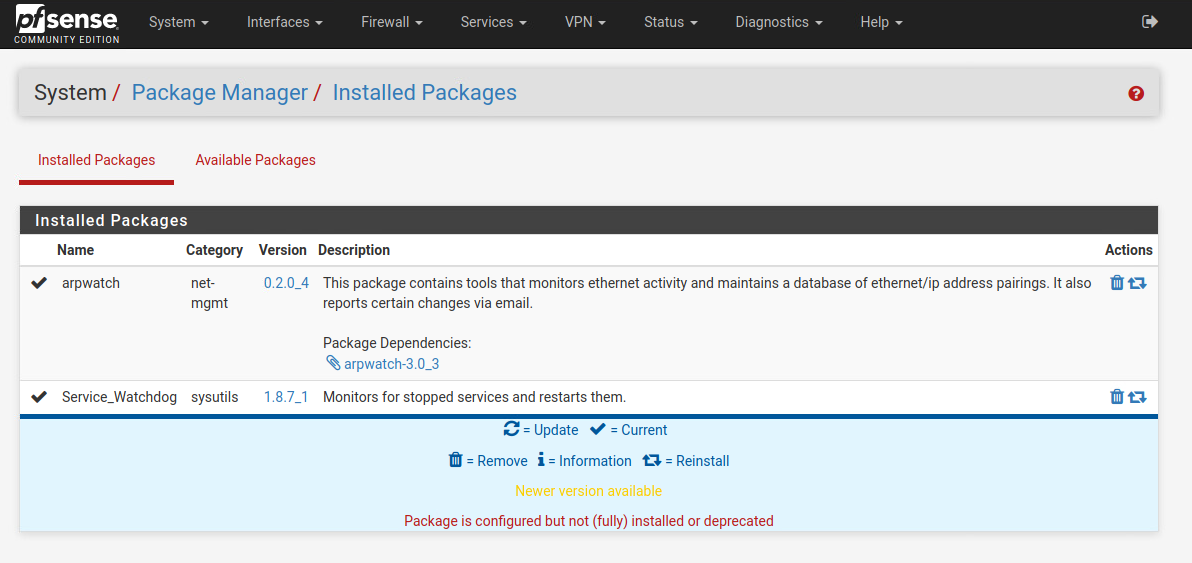Click the logout icon in the navbar
1192x563 pixels.
point(1150,22)
